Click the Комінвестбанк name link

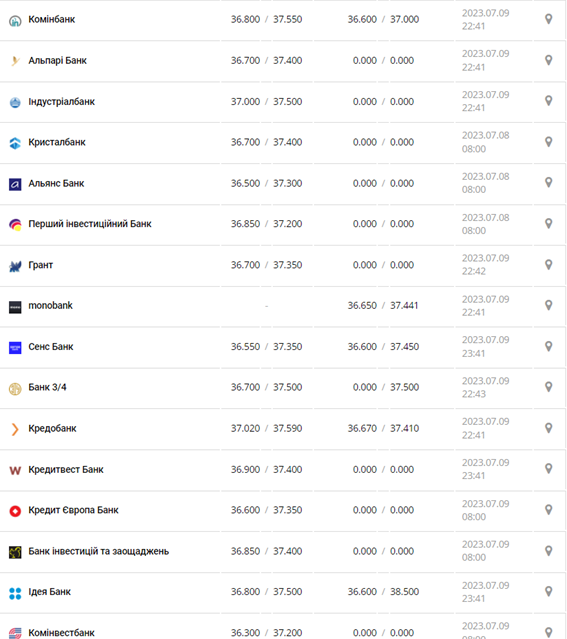click(62, 632)
